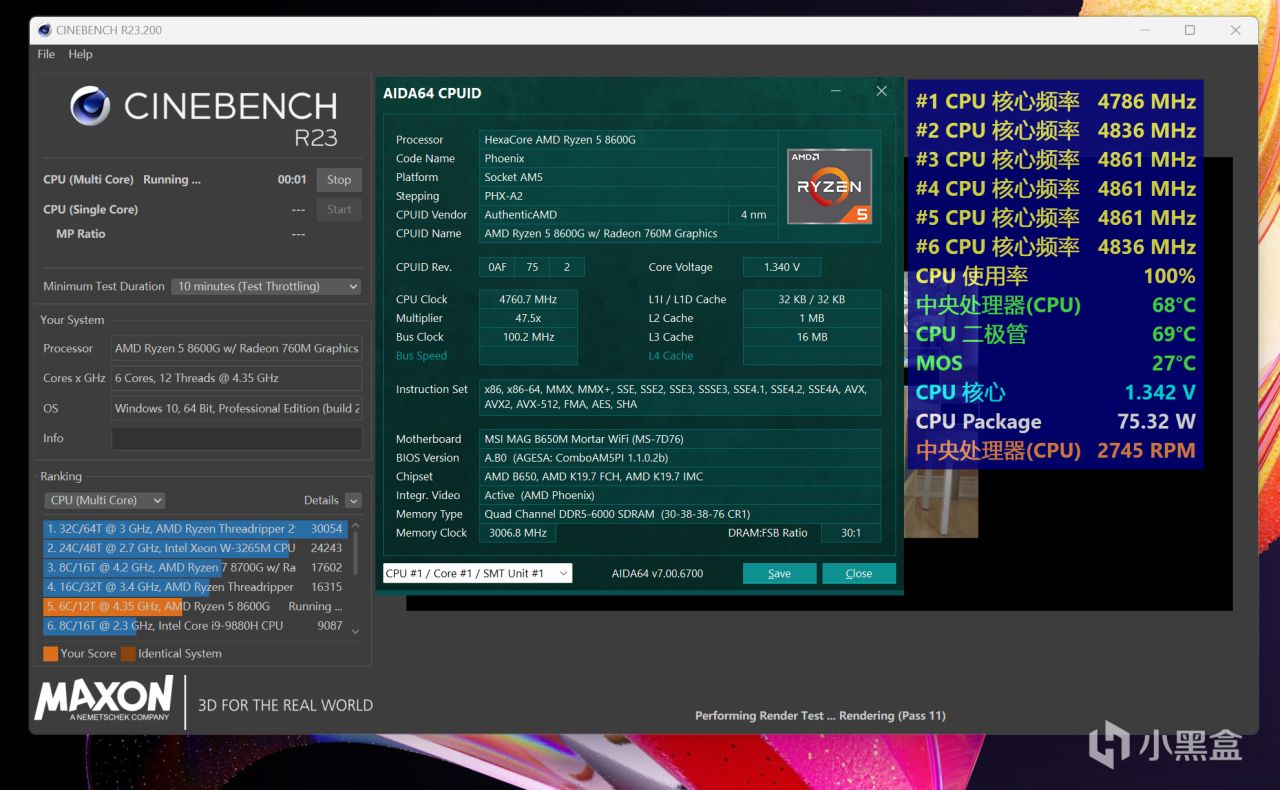
Task: Select the 16C/32T Ryzen Threadripper ranking row
Action: (x=195, y=587)
